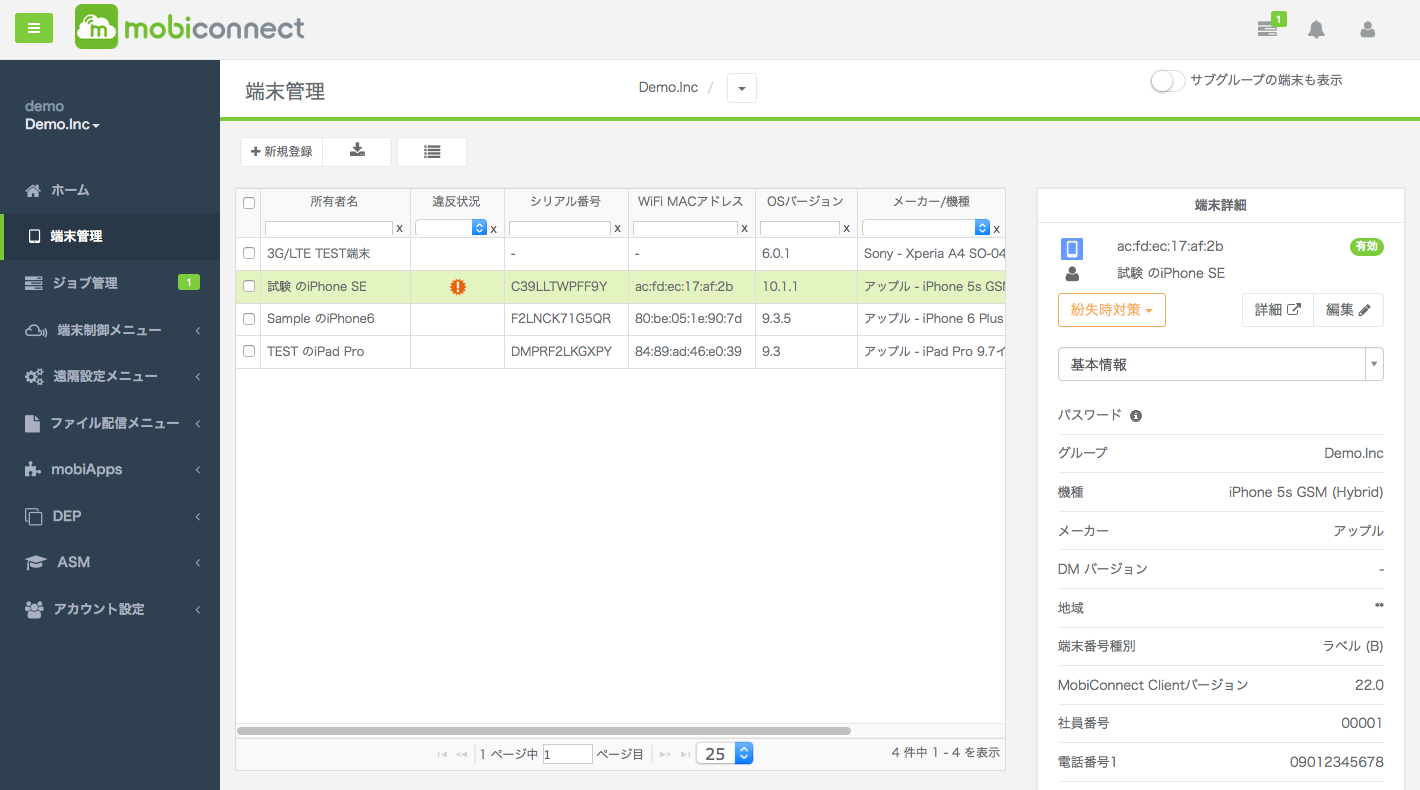The image size is (1420, 790).
Task: Click the 所有者名 filter input
Action: click(x=329, y=228)
